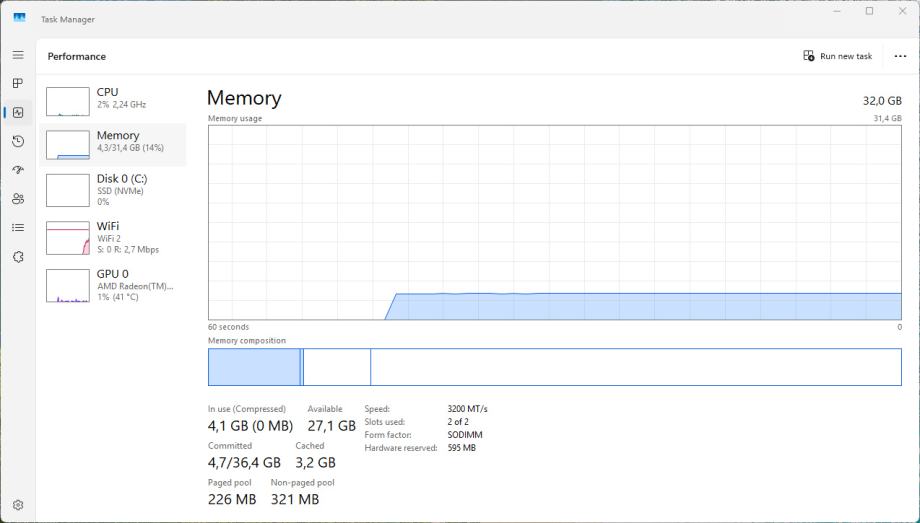Select the Performance page icon

coord(18,113)
